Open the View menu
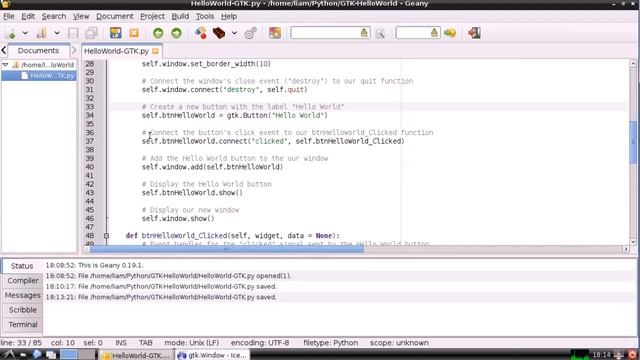Screen dimensions: 640x360 click(x=81, y=16)
